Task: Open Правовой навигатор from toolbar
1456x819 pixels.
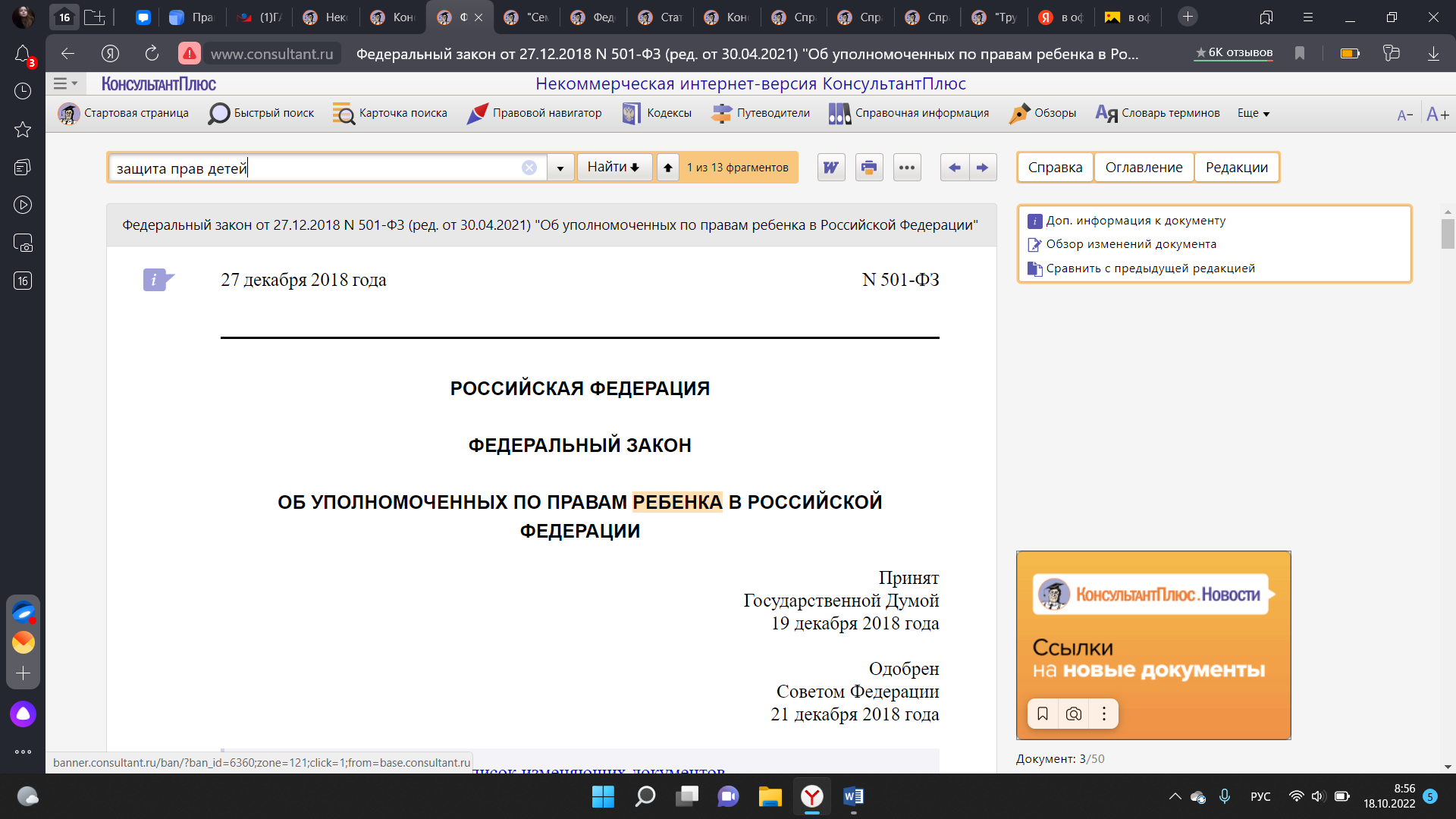Action: tap(534, 113)
